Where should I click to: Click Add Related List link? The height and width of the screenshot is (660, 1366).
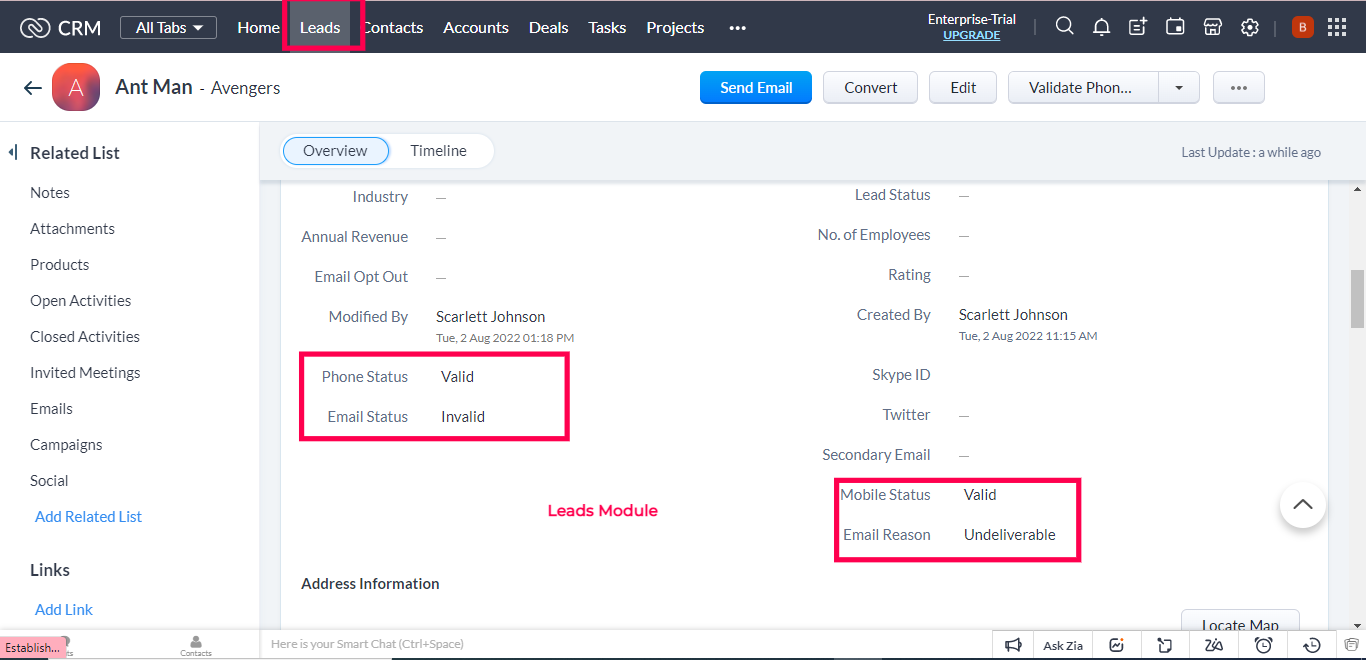(x=89, y=517)
